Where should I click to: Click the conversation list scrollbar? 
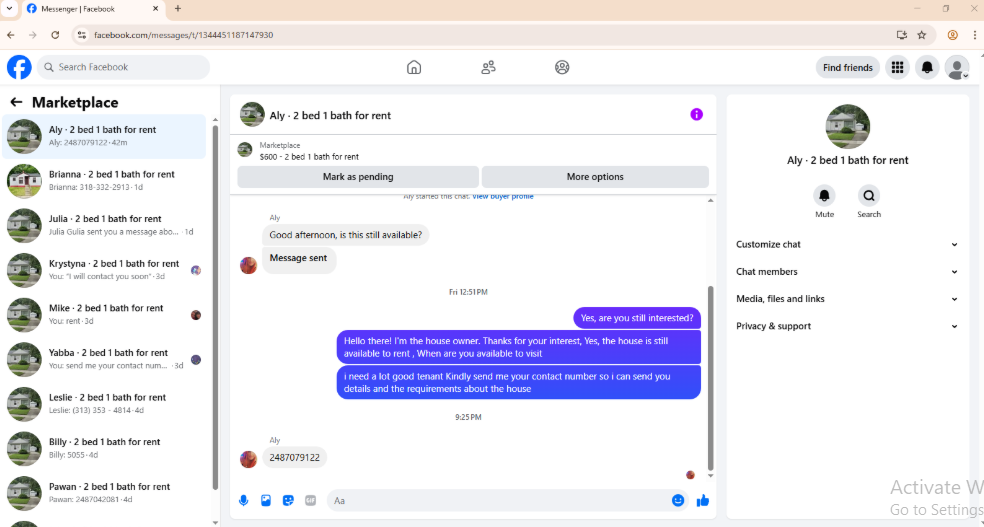pyautogui.click(x=215, y=307)
